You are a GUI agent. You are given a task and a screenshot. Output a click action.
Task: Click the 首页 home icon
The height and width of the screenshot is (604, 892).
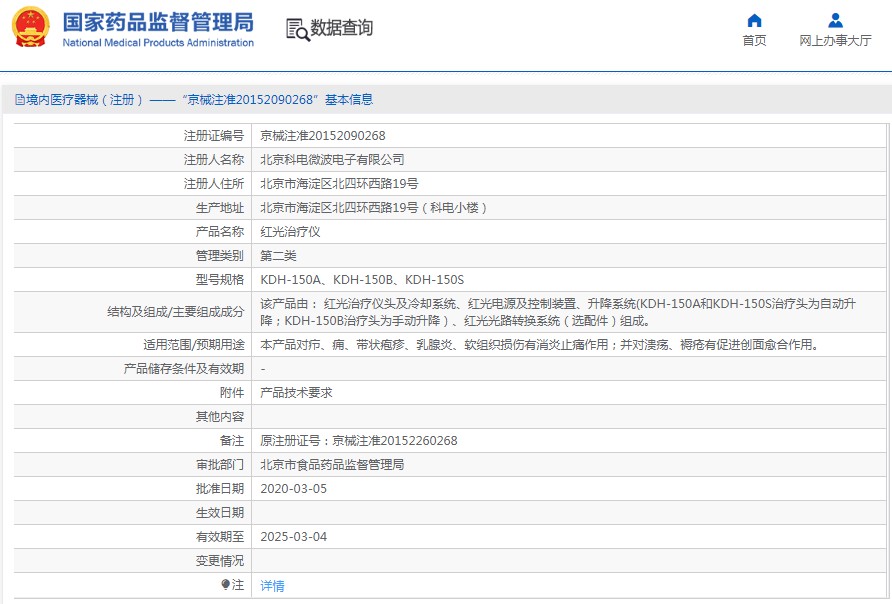click(x=754, y=20)
